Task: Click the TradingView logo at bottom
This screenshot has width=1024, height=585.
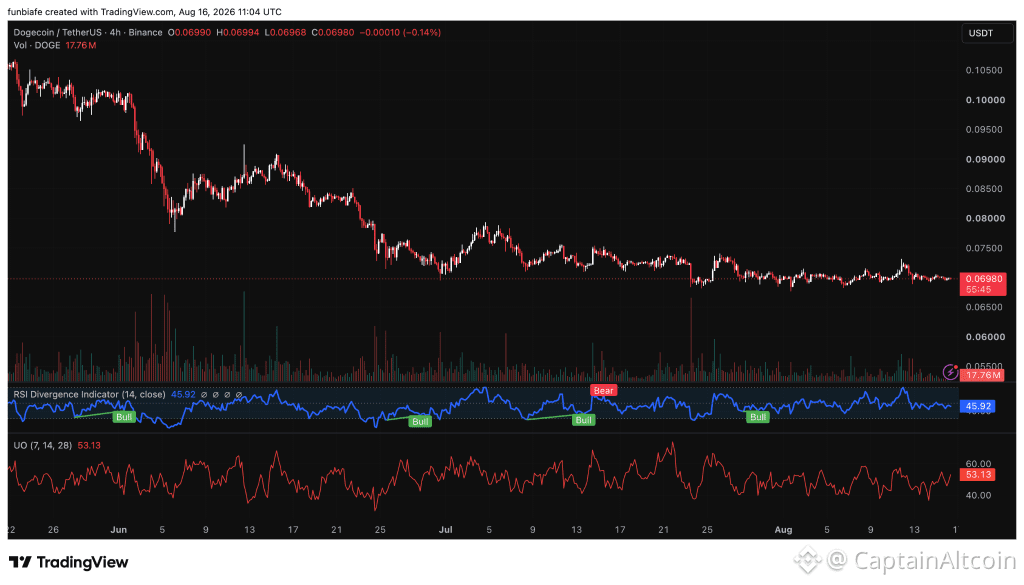Action: pos(69,562)
